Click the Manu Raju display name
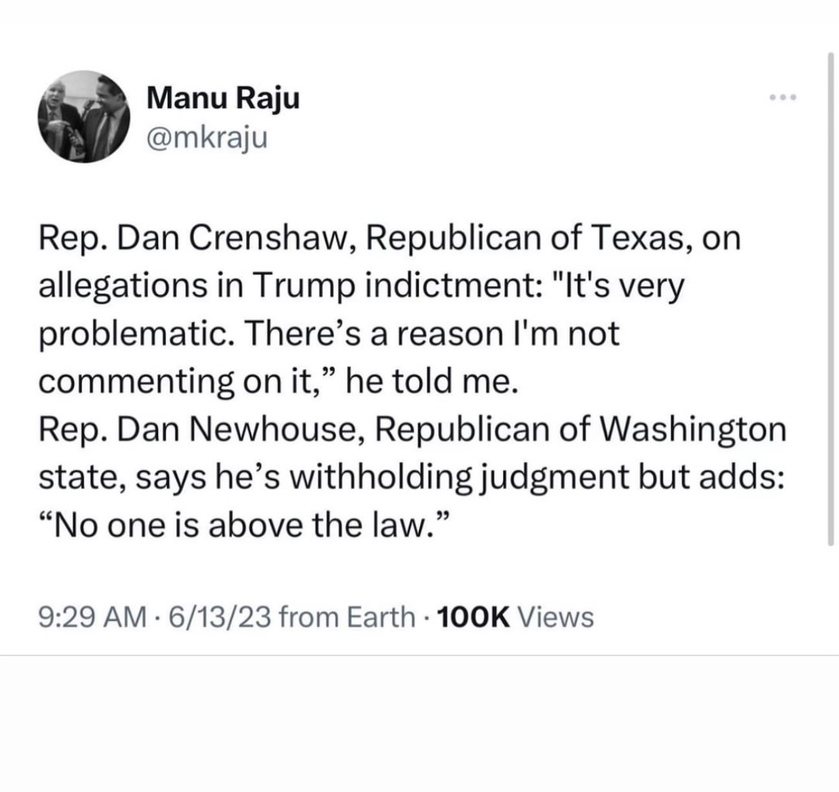Screen dimensions: 839x792 pyautogui.click(x=223, y=98)
